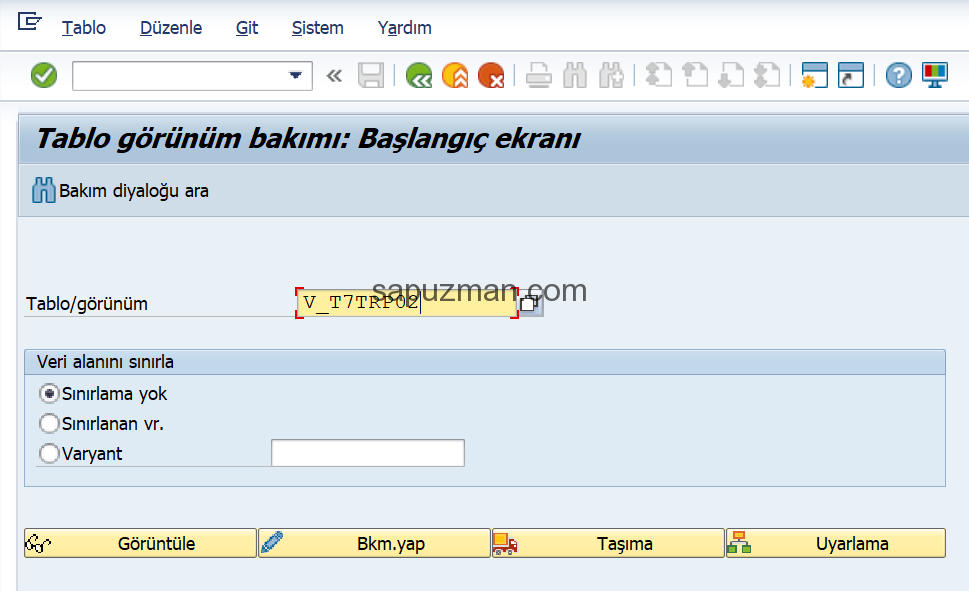The image size is (969, 591).
Task: Click the Görüntüle button
Action: pyautogui.click(x=140, y=543)
